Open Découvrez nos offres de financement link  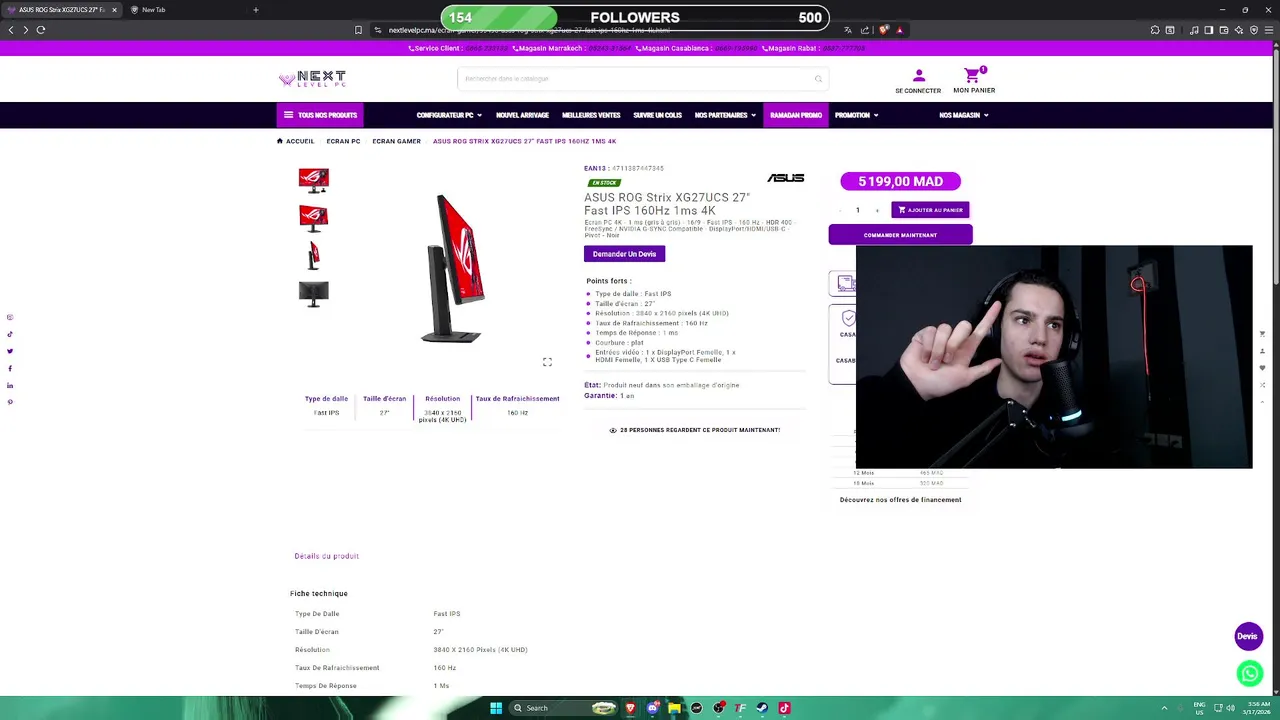coord(900,500)
